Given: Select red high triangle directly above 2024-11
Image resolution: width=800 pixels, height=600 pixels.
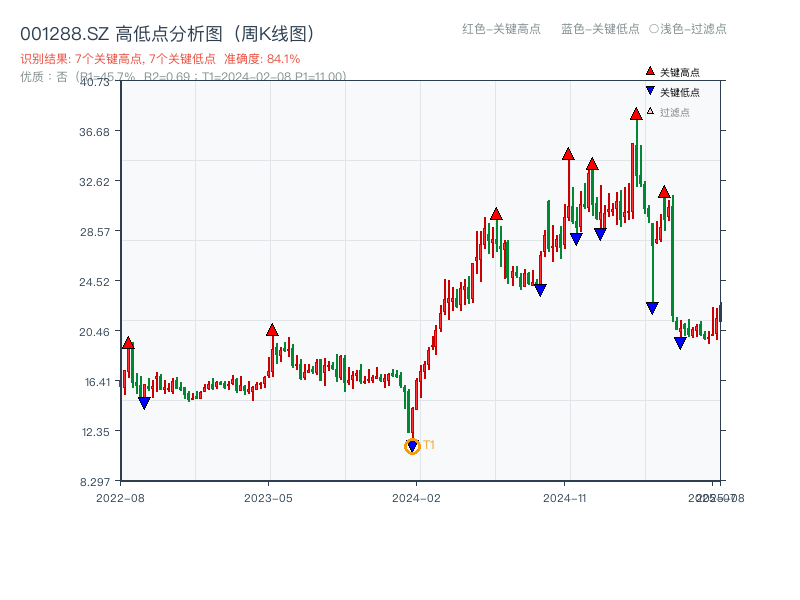Looking at the screenshot, I should pos(568,154).
